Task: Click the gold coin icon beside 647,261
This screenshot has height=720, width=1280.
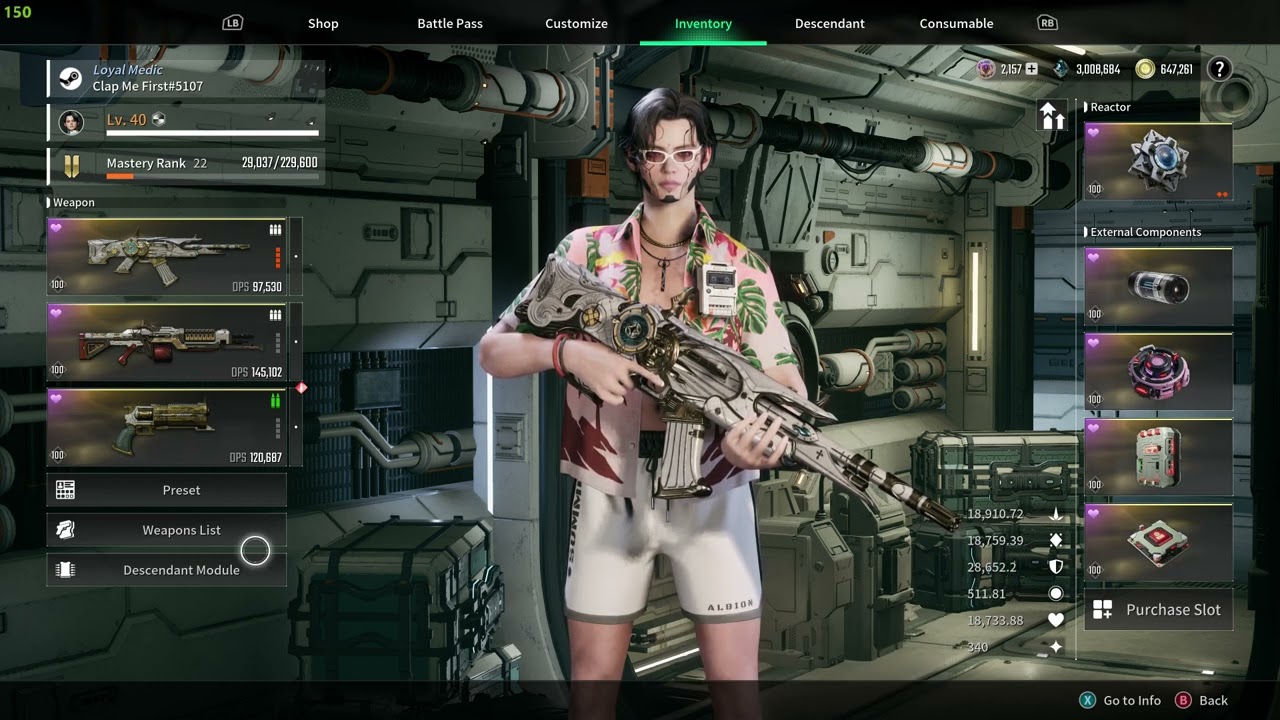Action: coord(1145,69)
